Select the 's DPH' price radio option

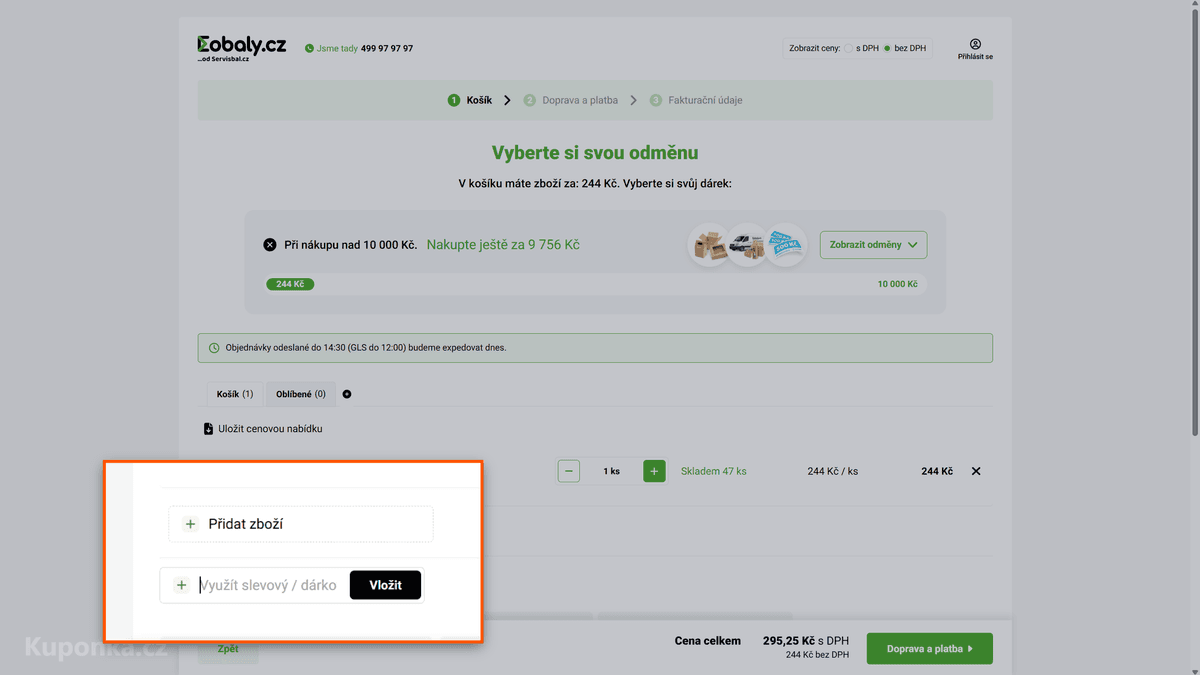[849, 48]
